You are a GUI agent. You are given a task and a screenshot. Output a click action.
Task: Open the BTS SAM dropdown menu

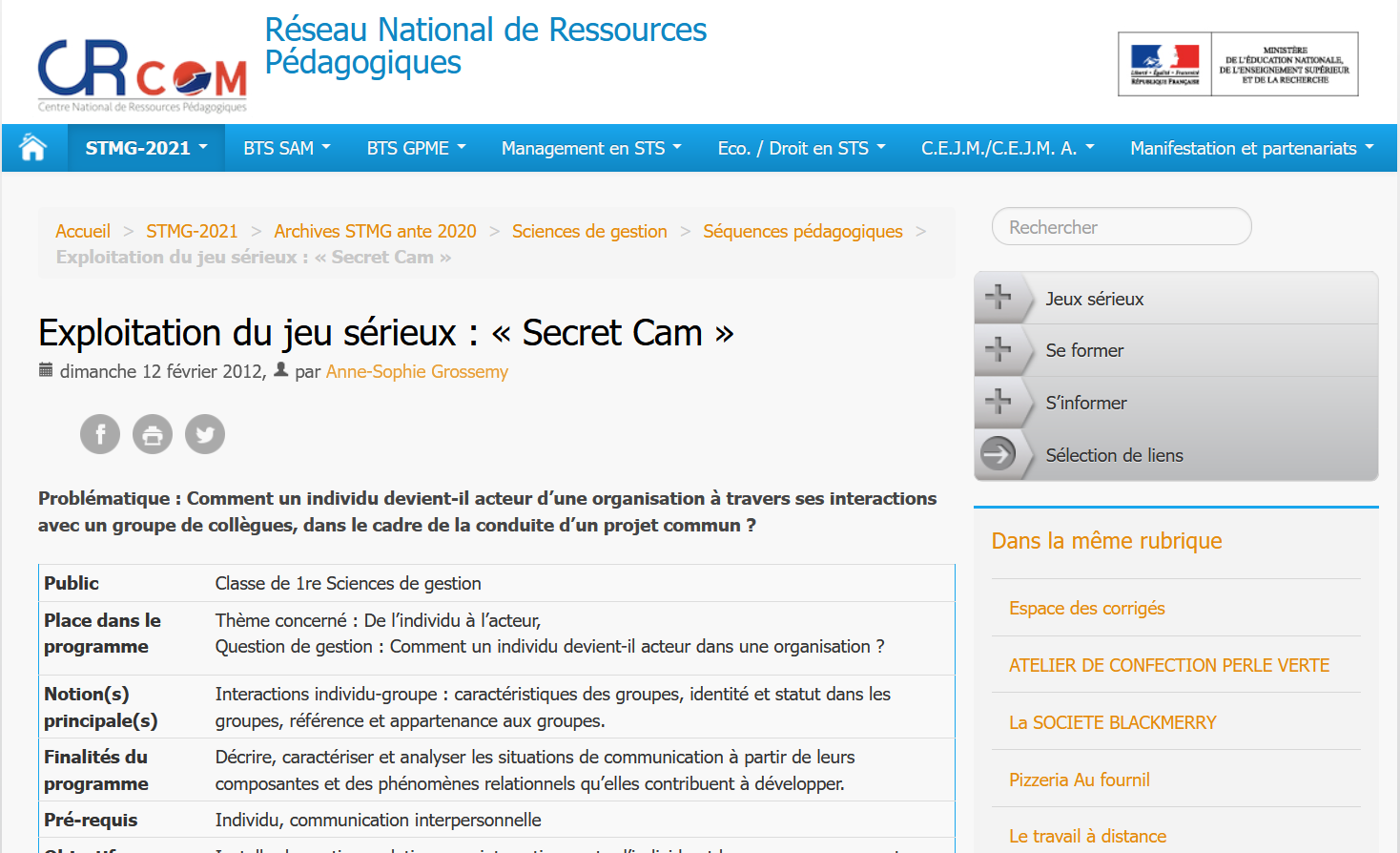(x=286, y=148)
